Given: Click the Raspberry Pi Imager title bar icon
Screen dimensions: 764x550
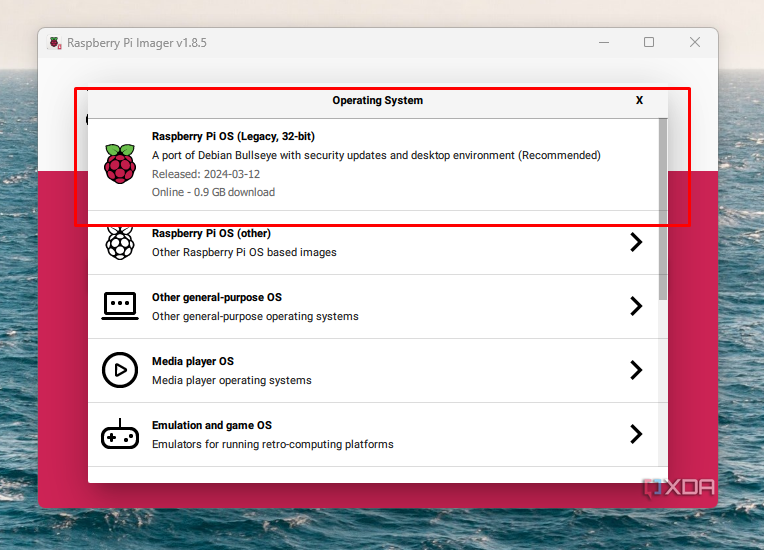Looking at the screenshot, I should click(x=54, y=43).
